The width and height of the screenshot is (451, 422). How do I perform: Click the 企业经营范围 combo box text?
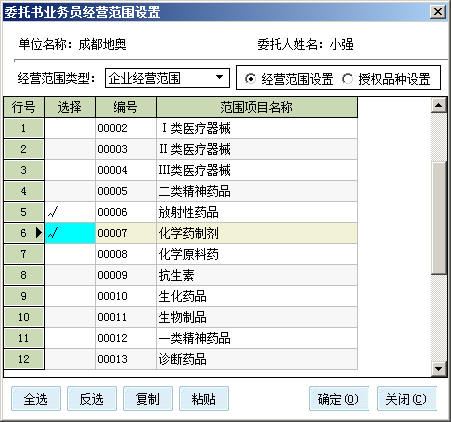point(144,78)
